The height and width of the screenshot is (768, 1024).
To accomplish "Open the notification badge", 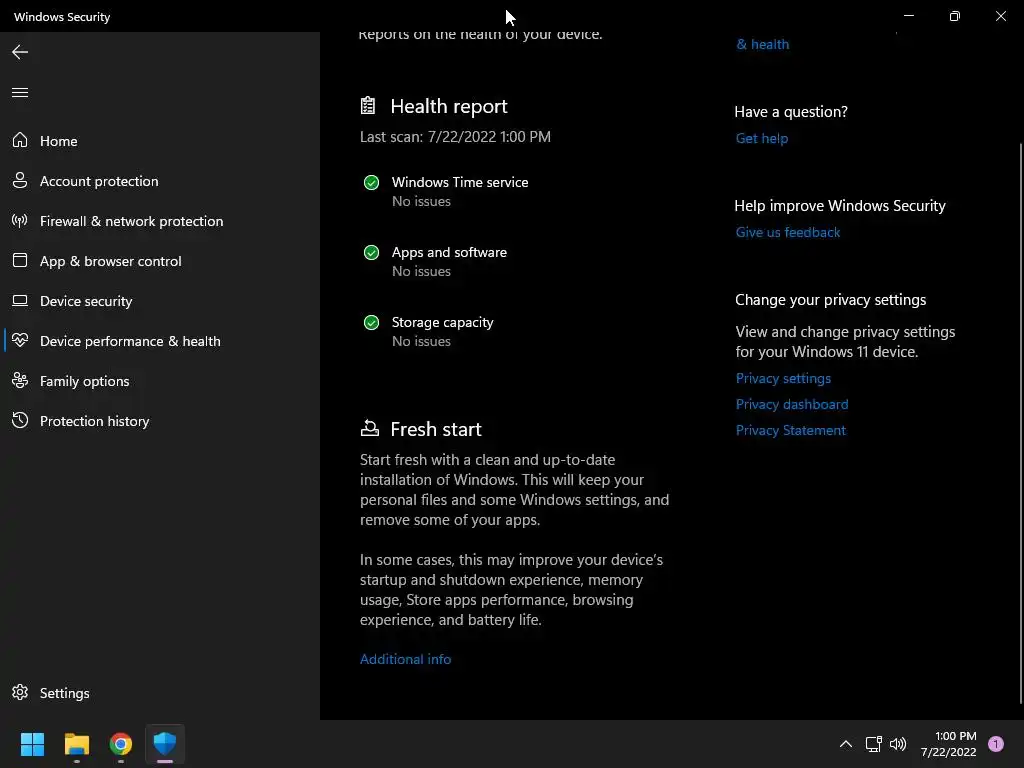I will click(x=995, y=743).
